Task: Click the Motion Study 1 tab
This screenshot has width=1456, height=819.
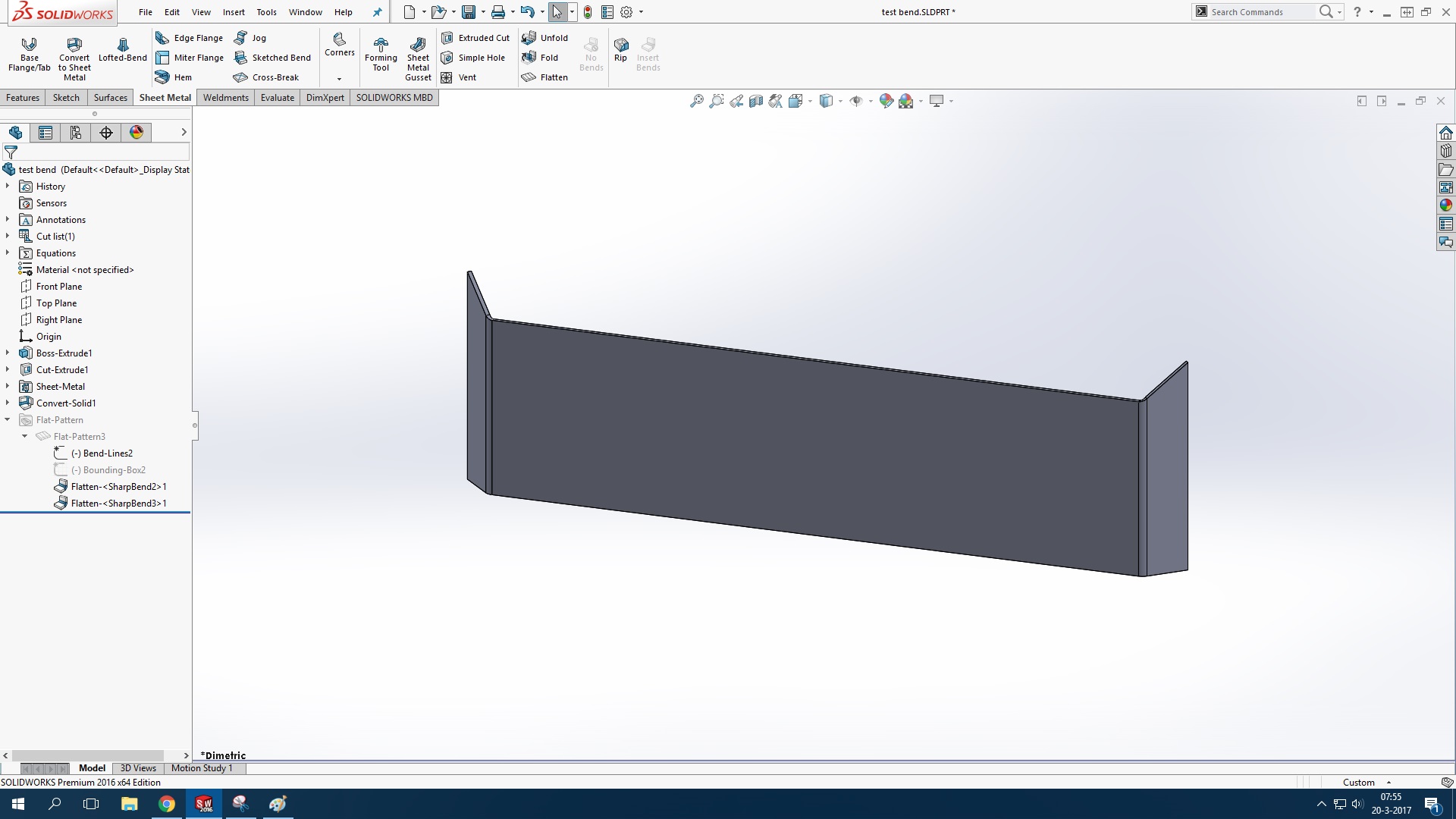Action: click(202, 768)
